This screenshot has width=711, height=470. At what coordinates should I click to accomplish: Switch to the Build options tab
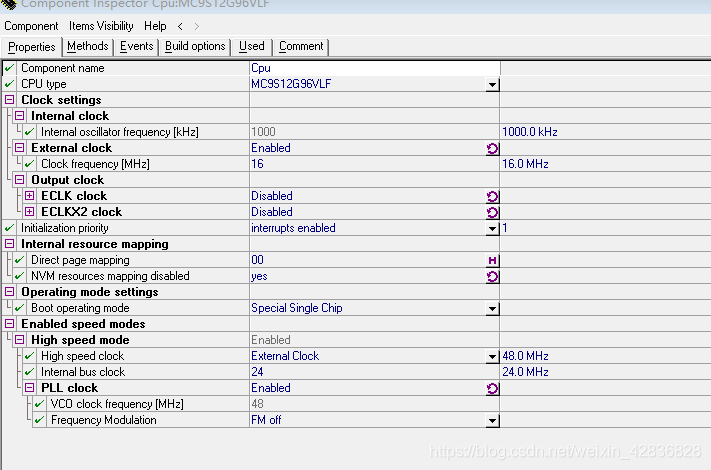click(x=195, y=46)
